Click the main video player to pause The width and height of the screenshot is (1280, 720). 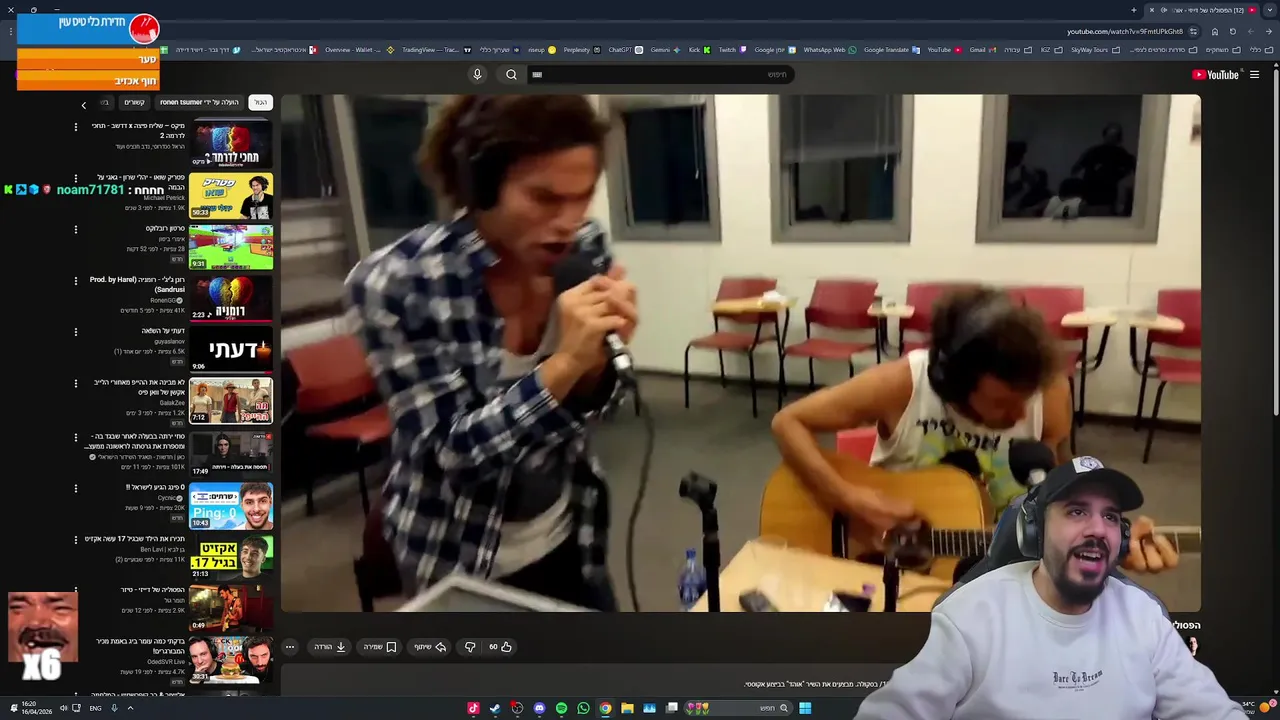(x=740, y=353)
